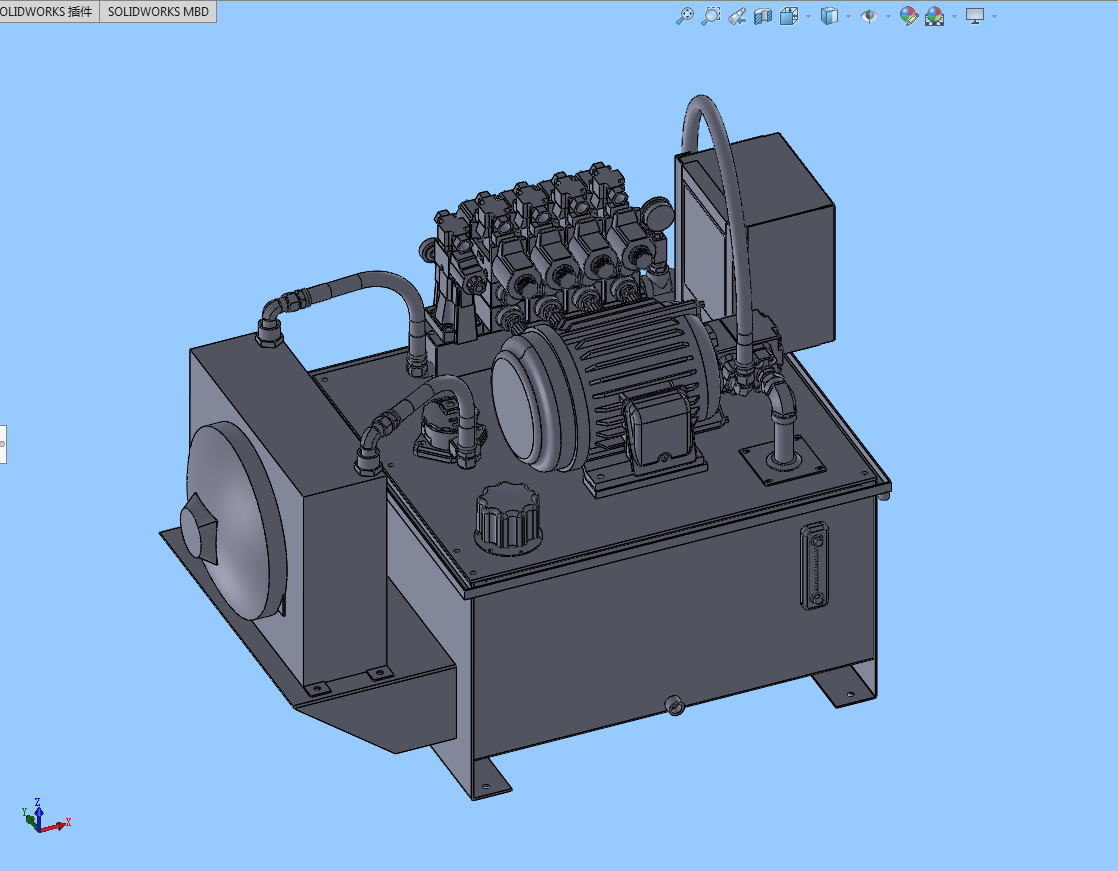Select the Zoom to Area tool
The image size is (1118, 871).
pyautogui.click(x=711, y=16)
